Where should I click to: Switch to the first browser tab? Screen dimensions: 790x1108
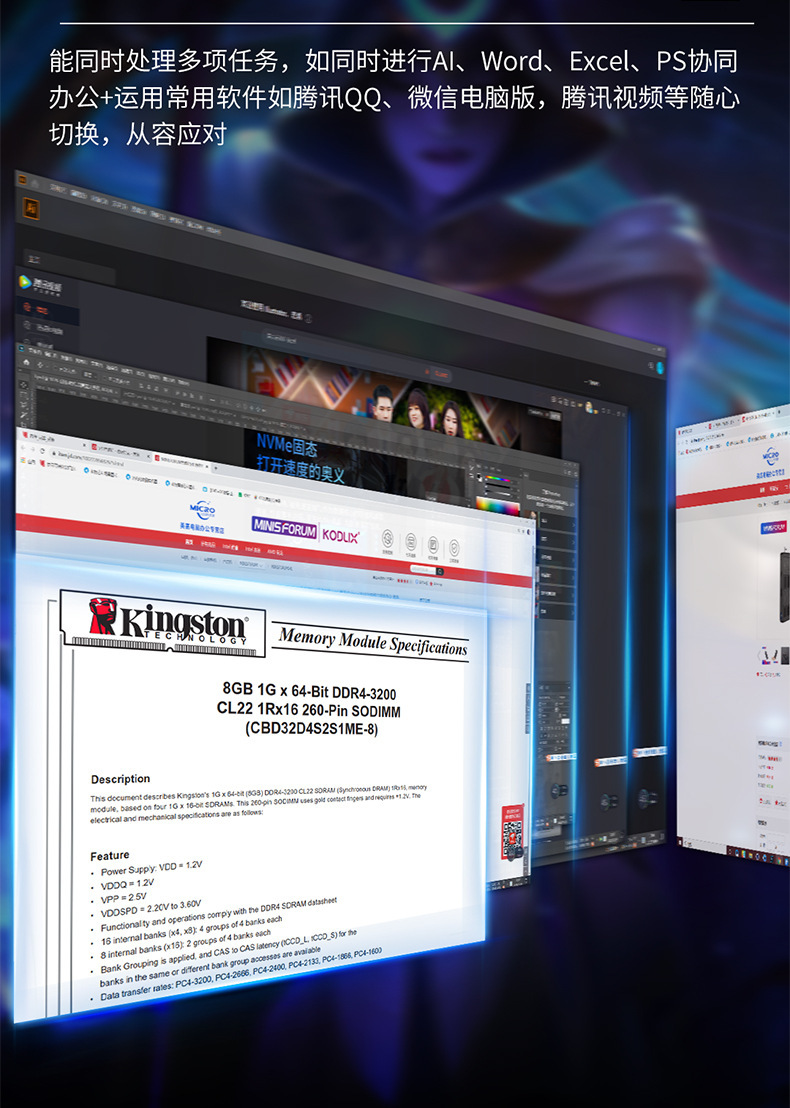pos(51,439)
